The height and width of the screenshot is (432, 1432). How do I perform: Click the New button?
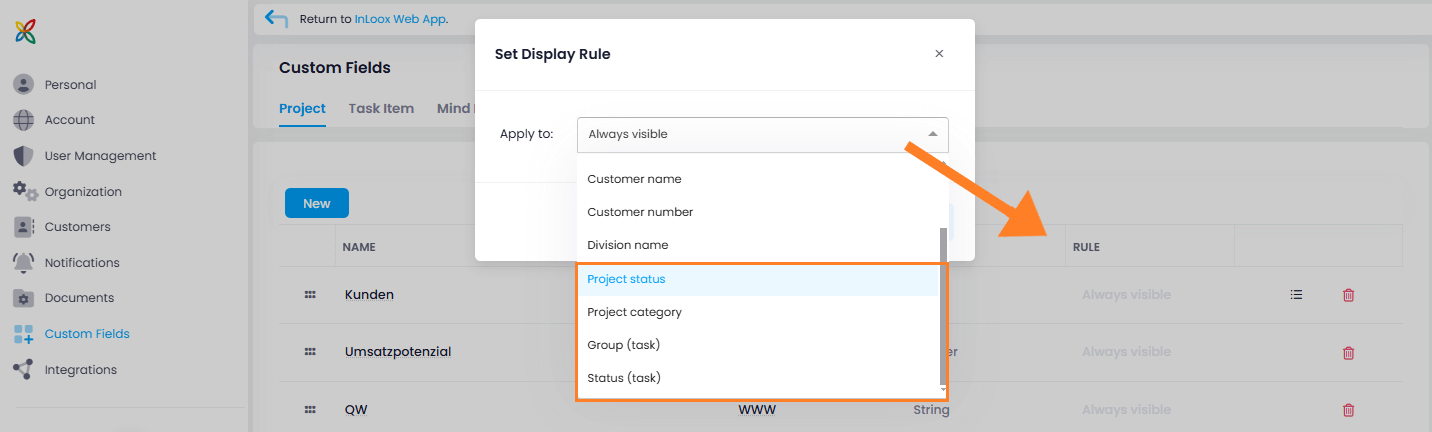pos(316,203)
